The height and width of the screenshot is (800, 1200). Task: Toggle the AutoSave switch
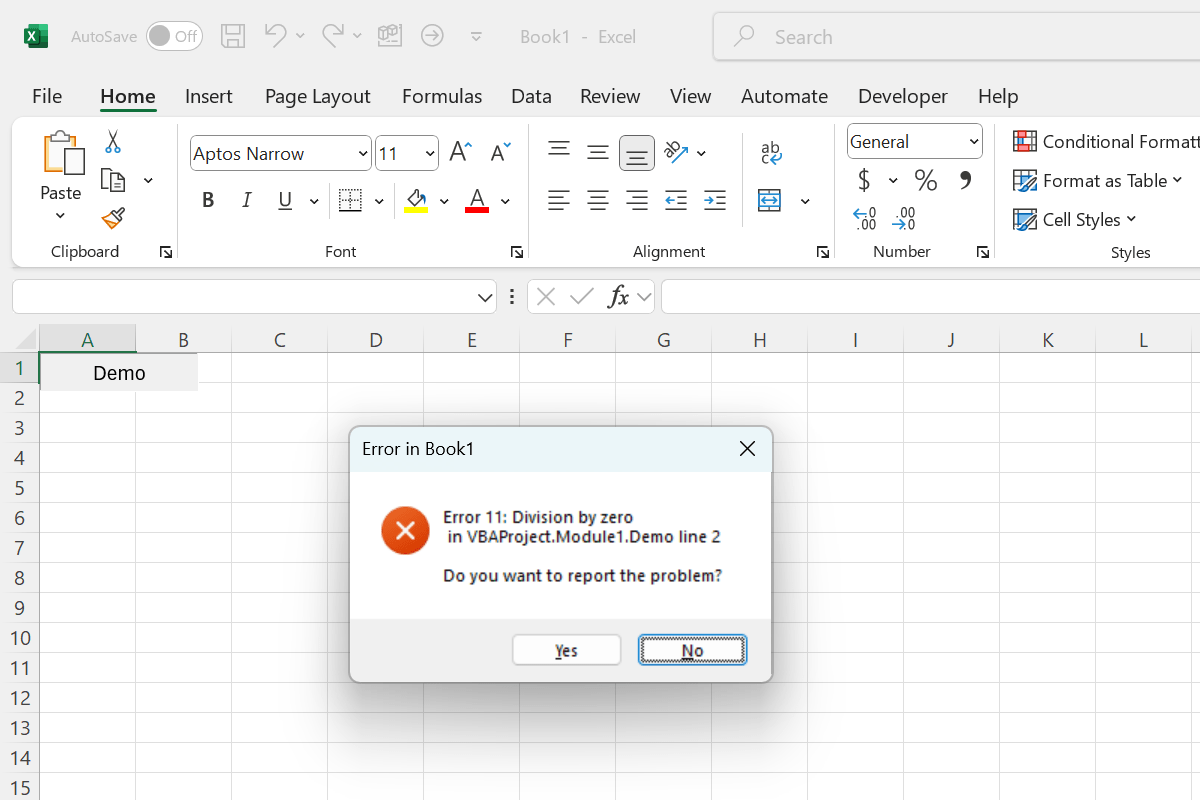coord(174,37)
